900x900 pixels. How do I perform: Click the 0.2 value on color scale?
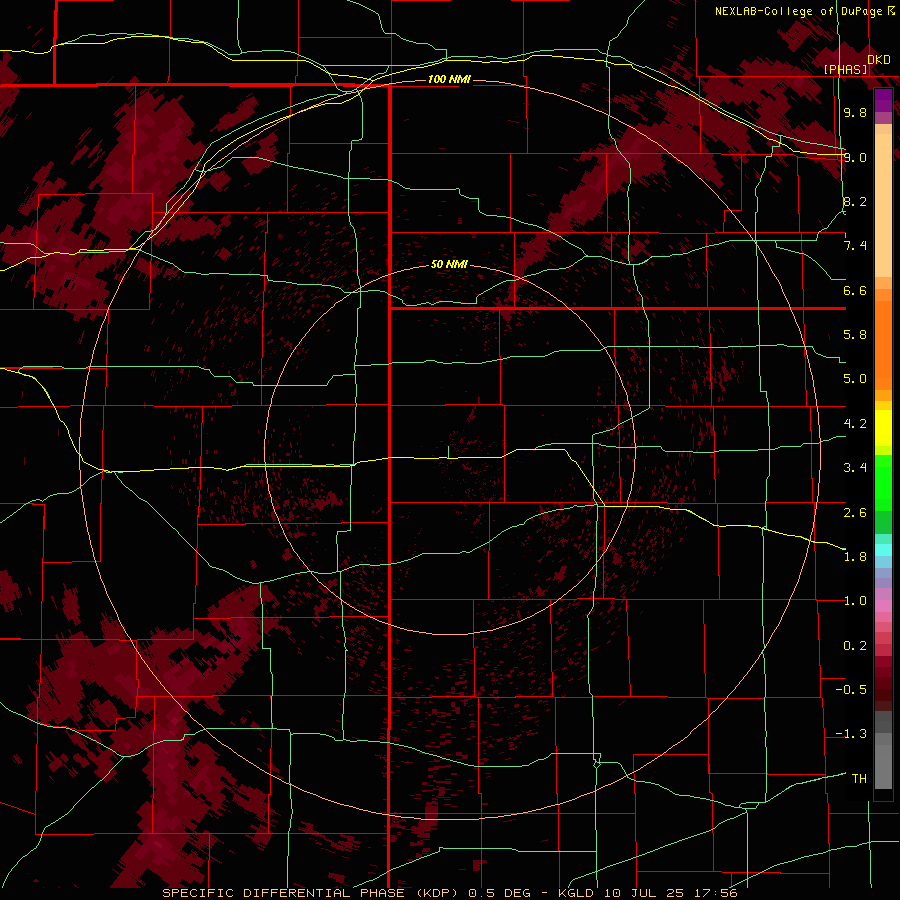[855, 646]
